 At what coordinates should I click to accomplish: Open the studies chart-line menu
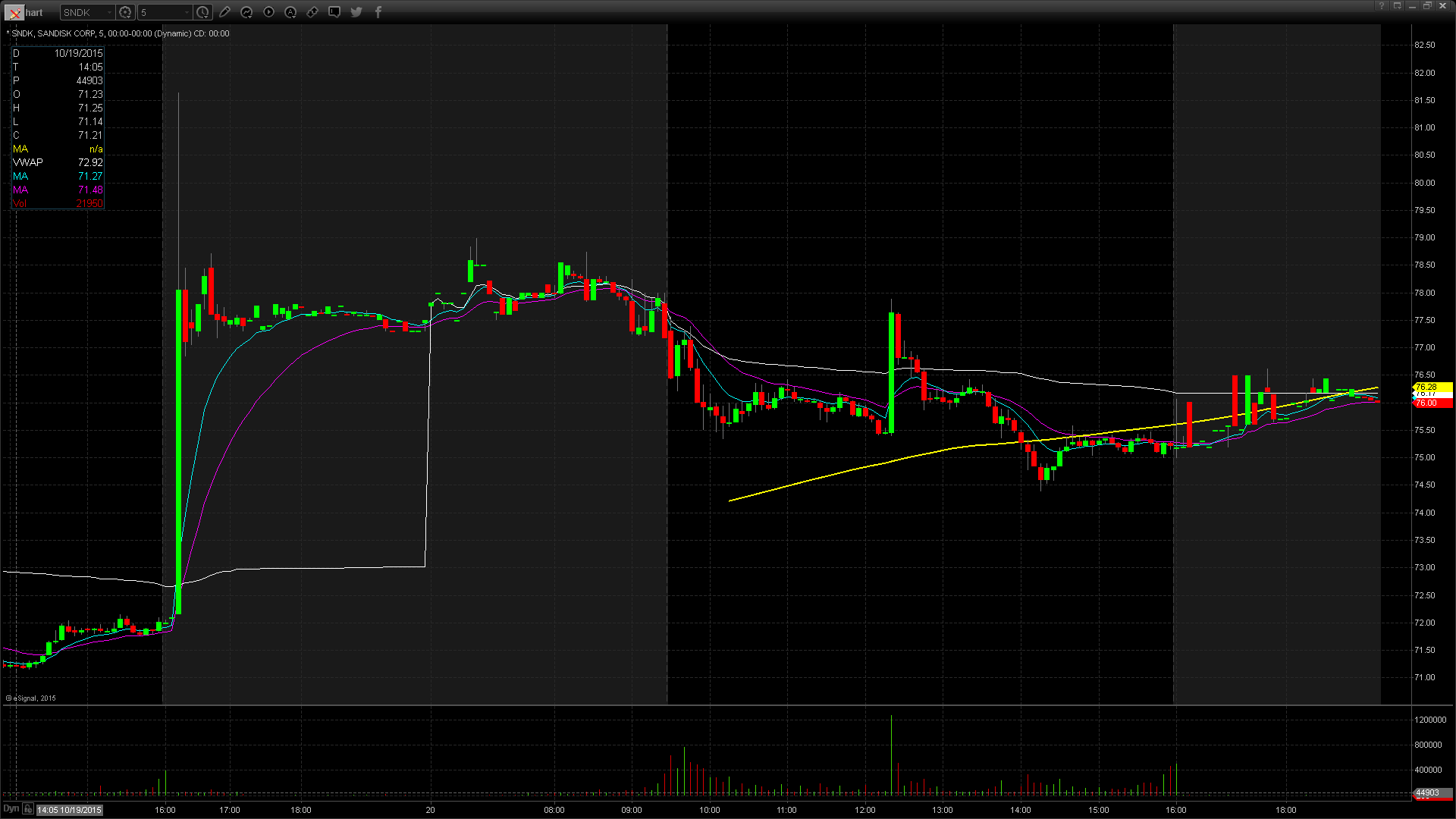click(x=246, y=12)
